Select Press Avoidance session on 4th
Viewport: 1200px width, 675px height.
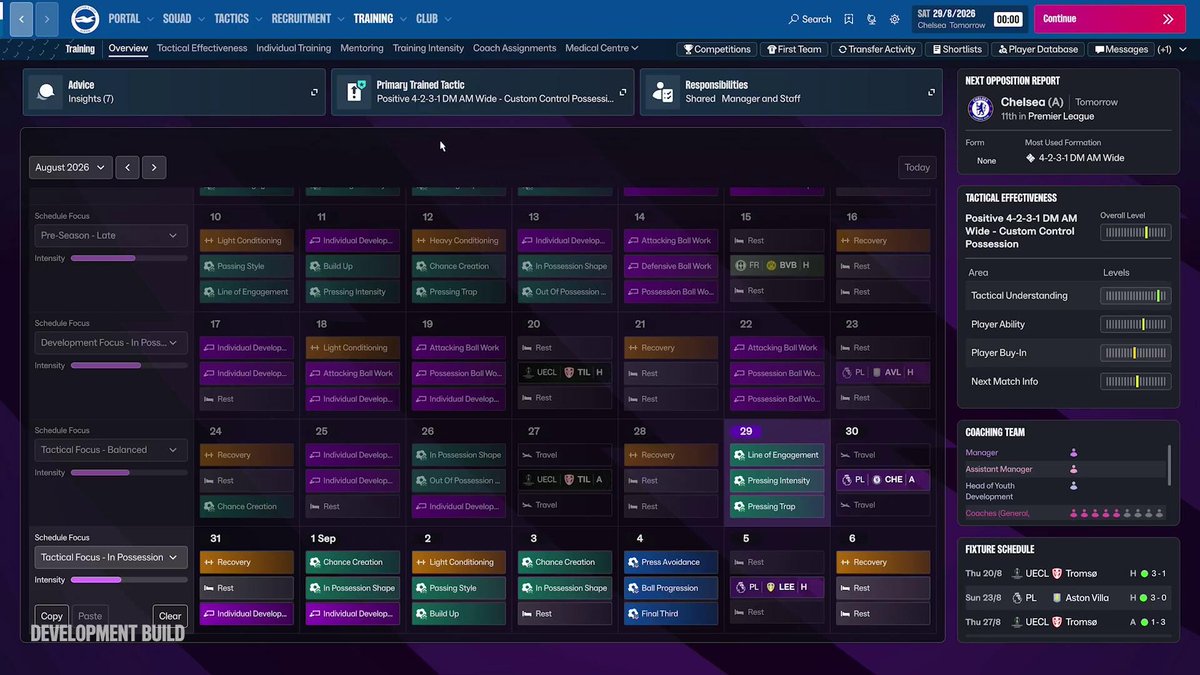click(x=671, y=562)
